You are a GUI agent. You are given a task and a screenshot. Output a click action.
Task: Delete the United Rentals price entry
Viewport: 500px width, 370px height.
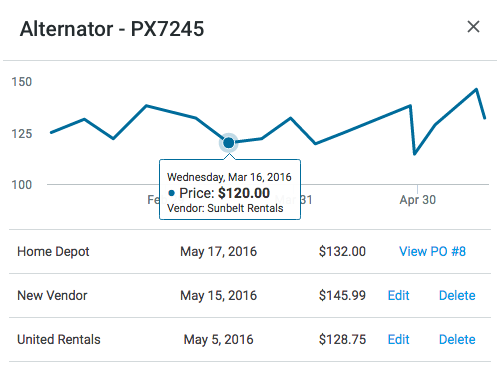457,340
